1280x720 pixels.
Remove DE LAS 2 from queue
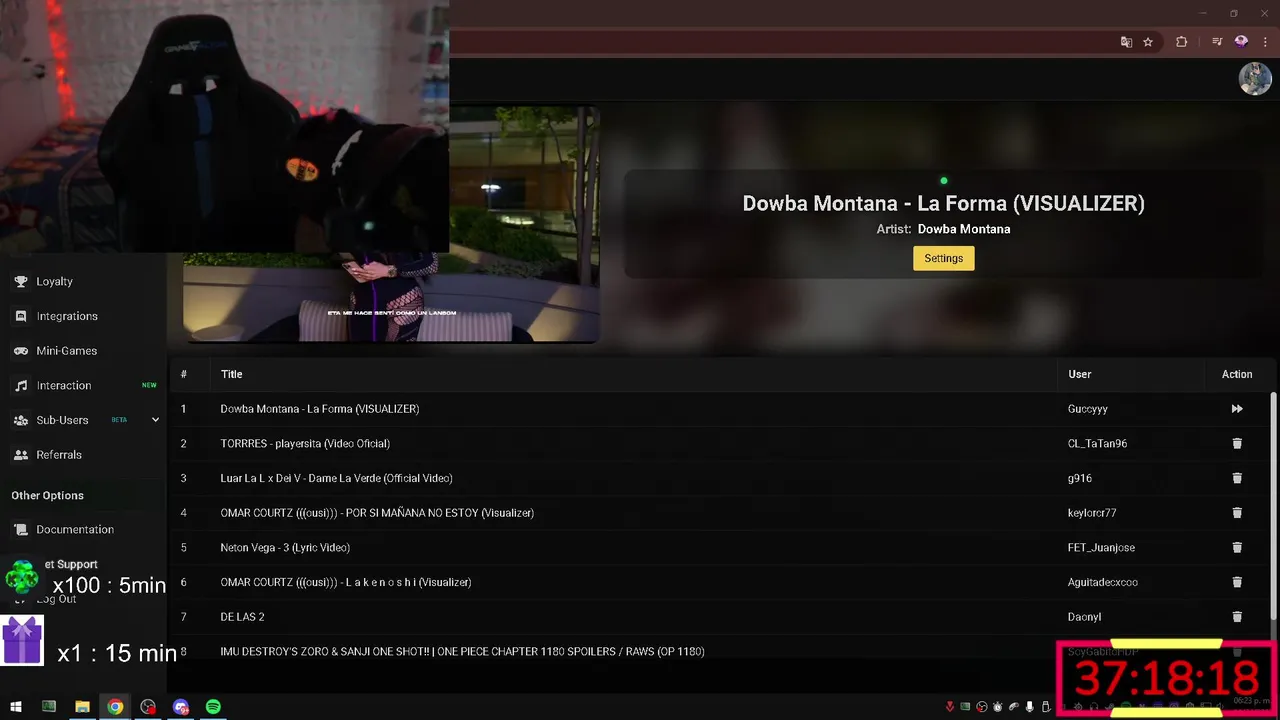pos(1237,617)
